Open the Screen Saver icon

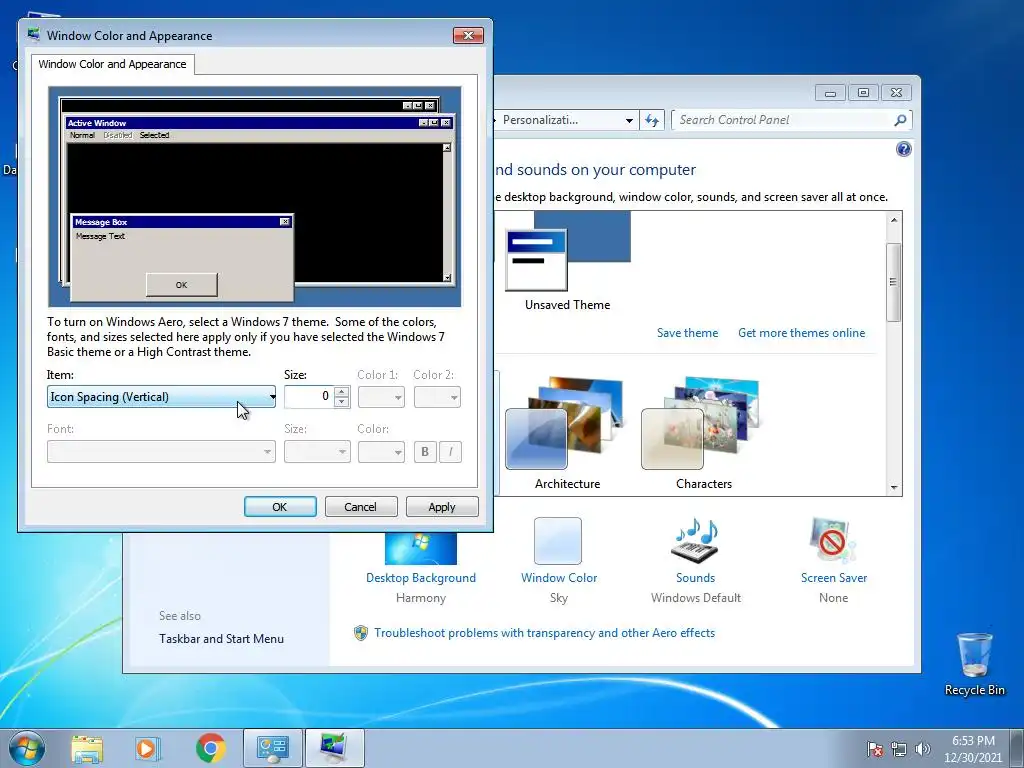click(833, 541)
